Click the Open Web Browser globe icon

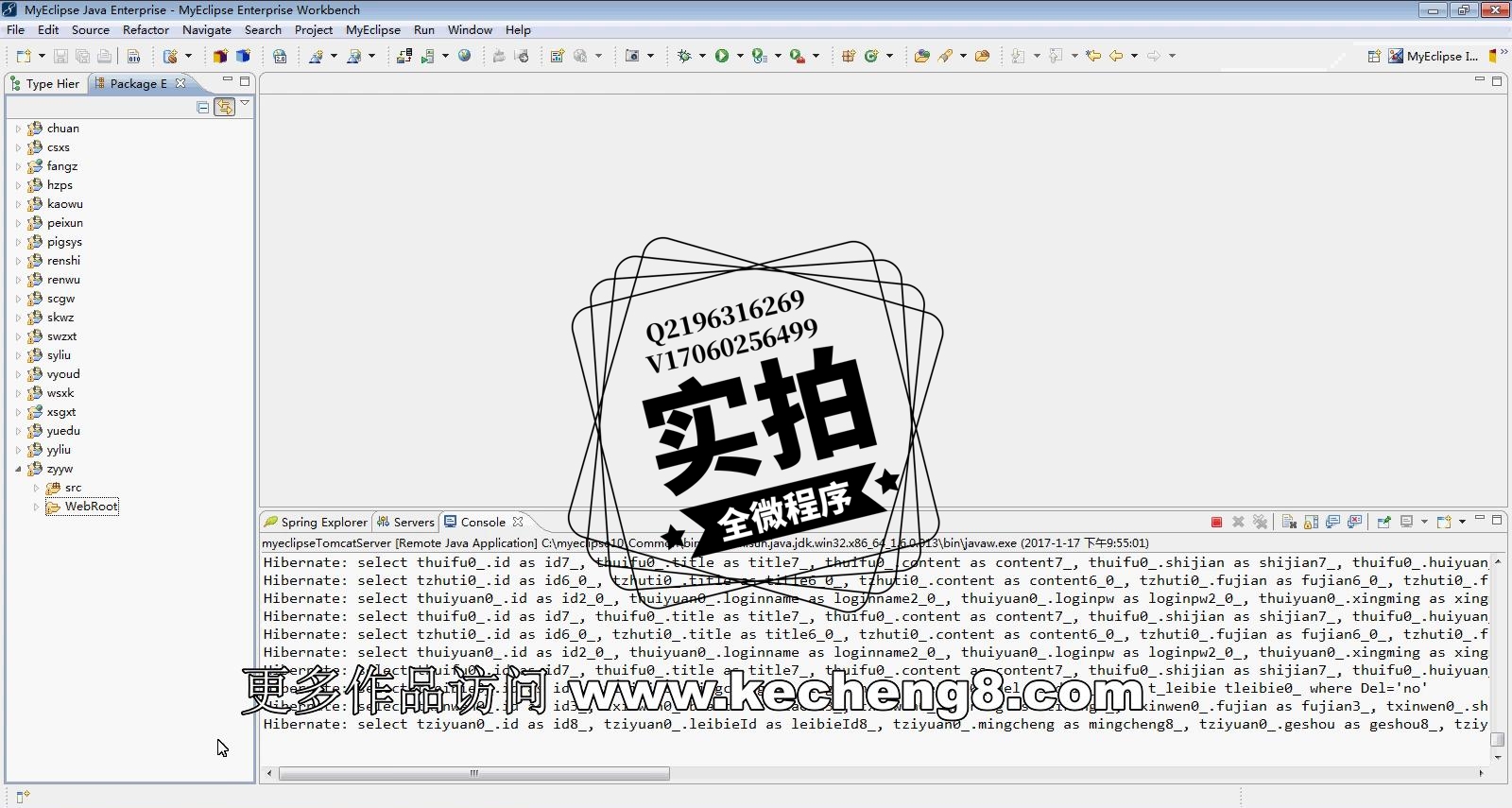pos(464,56)
